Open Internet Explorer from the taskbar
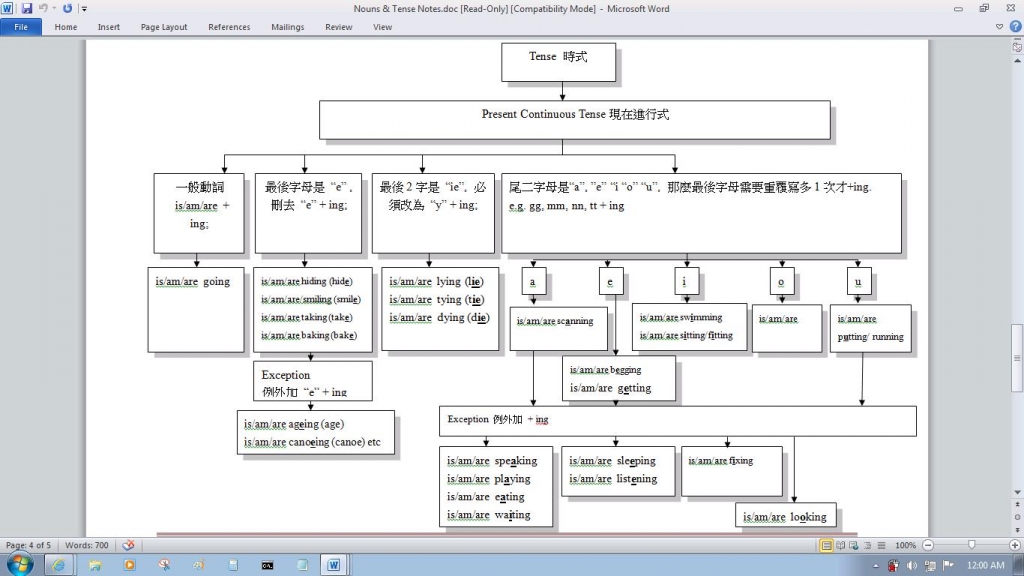Viewport: 1024px width, 576px height. [57, 565]
